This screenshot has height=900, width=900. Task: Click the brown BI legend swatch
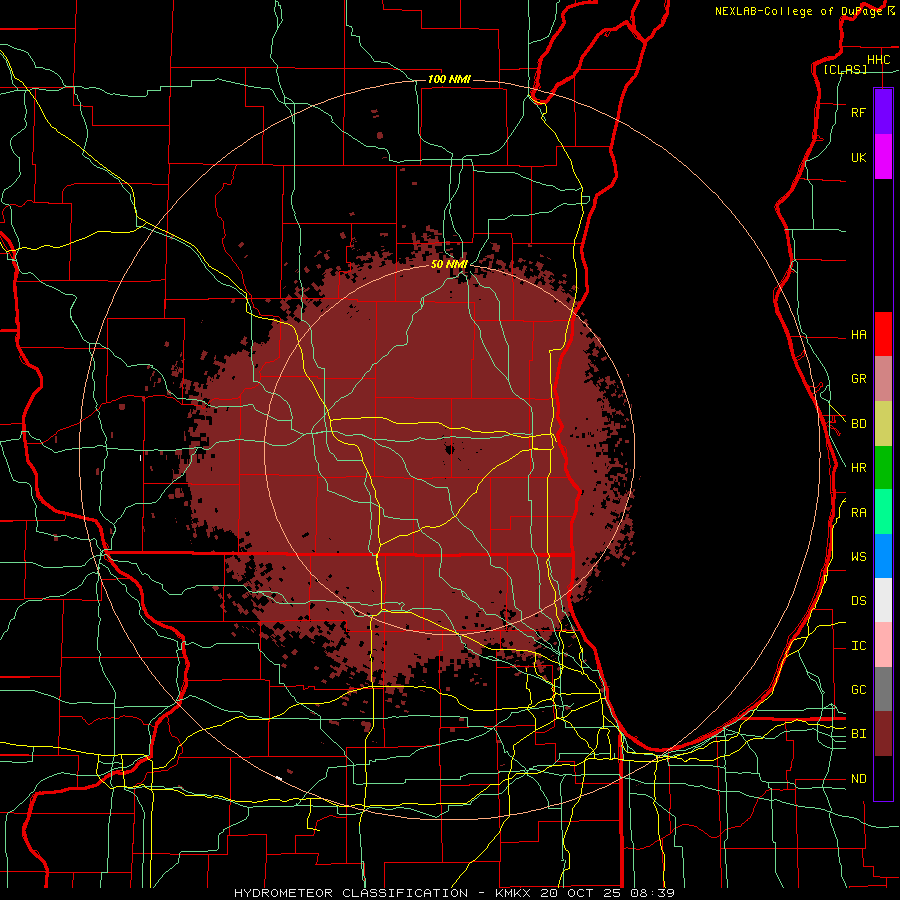883,734
